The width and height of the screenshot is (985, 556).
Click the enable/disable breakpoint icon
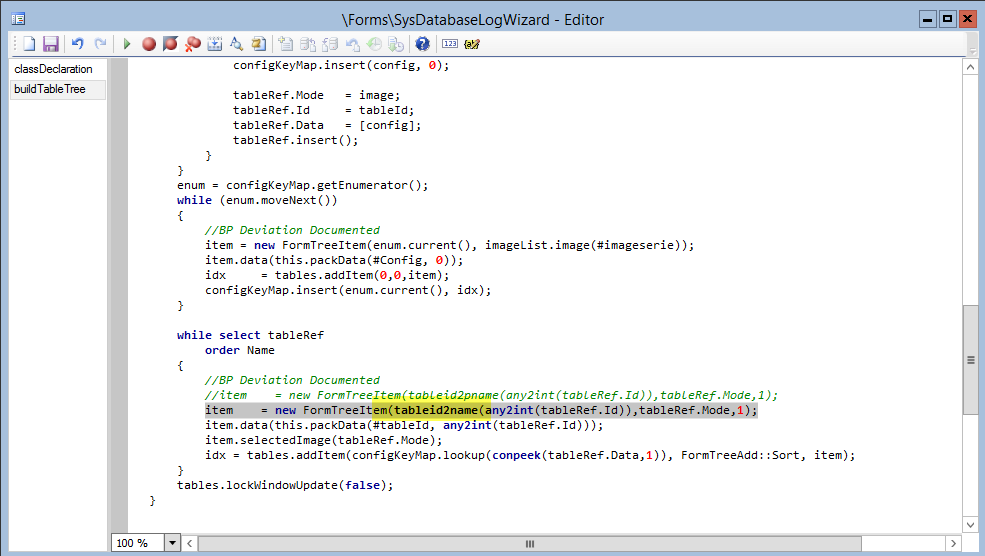click(x=171, y=44)
